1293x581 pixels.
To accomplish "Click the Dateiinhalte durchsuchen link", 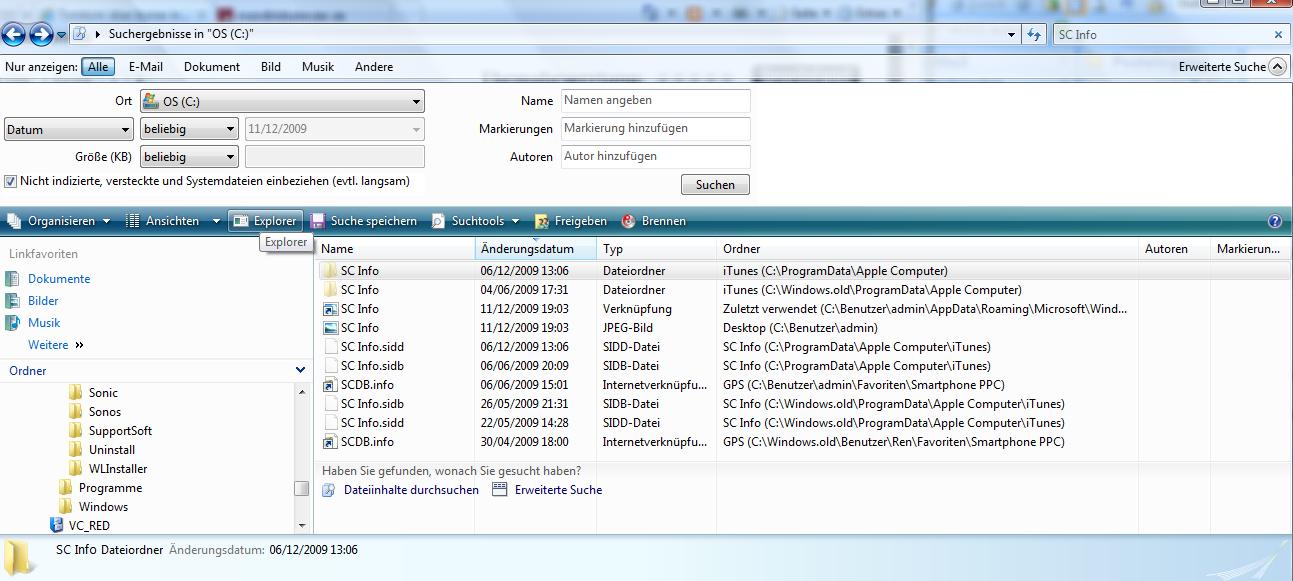I will (x=410, y=490).
